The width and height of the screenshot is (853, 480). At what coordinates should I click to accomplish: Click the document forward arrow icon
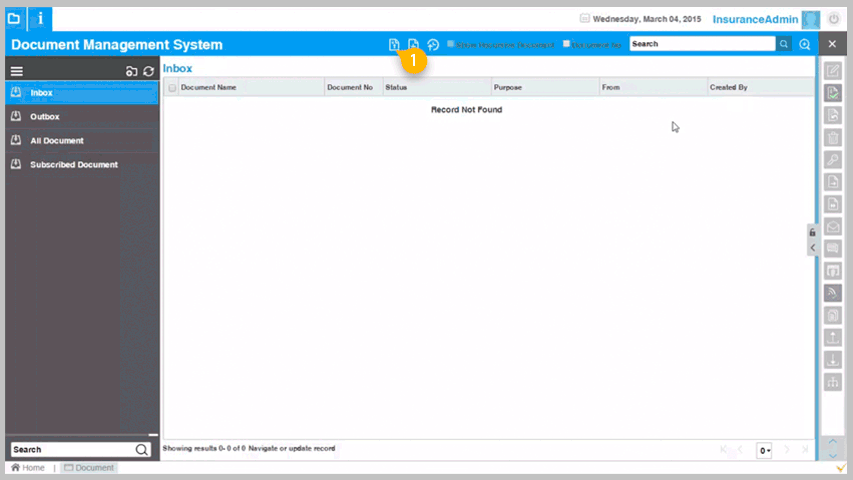[x=833, y=182]
